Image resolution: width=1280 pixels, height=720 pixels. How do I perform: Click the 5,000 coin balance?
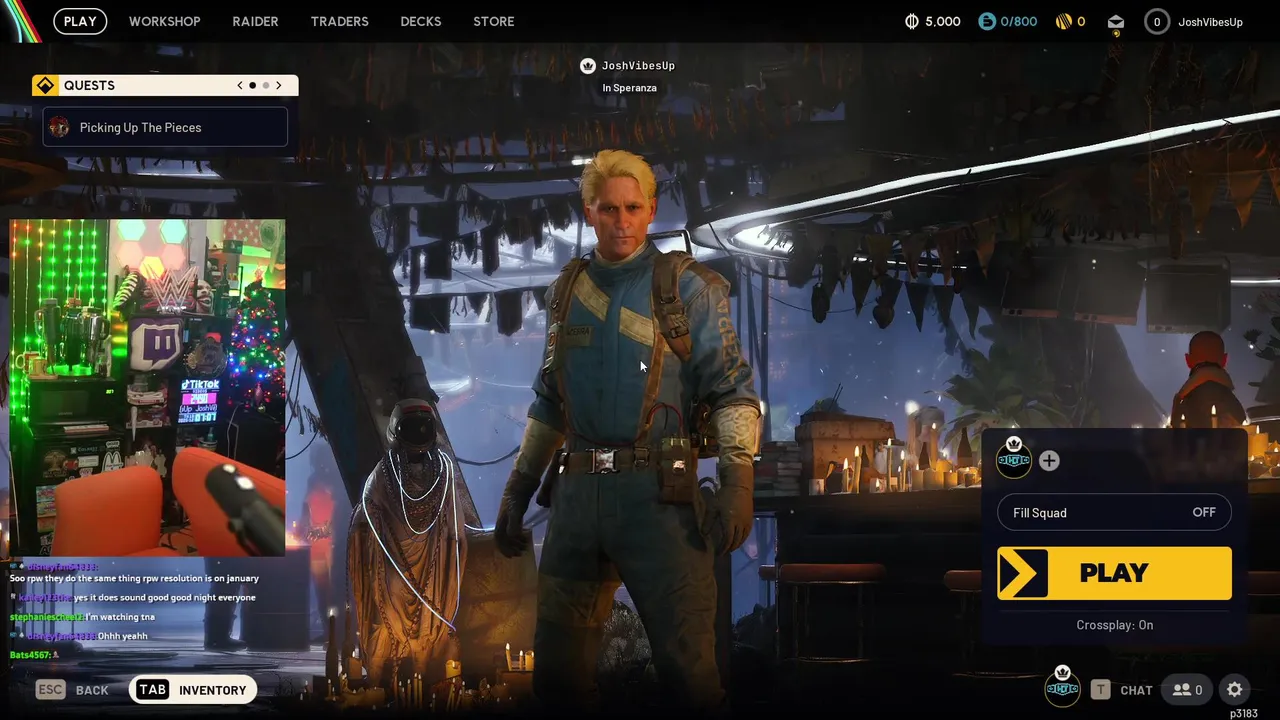pos(943,21)
